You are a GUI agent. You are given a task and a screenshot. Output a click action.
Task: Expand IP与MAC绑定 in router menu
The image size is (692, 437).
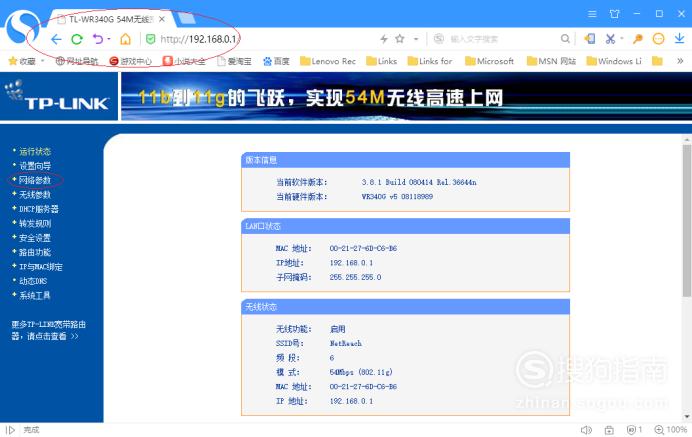(x=41, y=267)
